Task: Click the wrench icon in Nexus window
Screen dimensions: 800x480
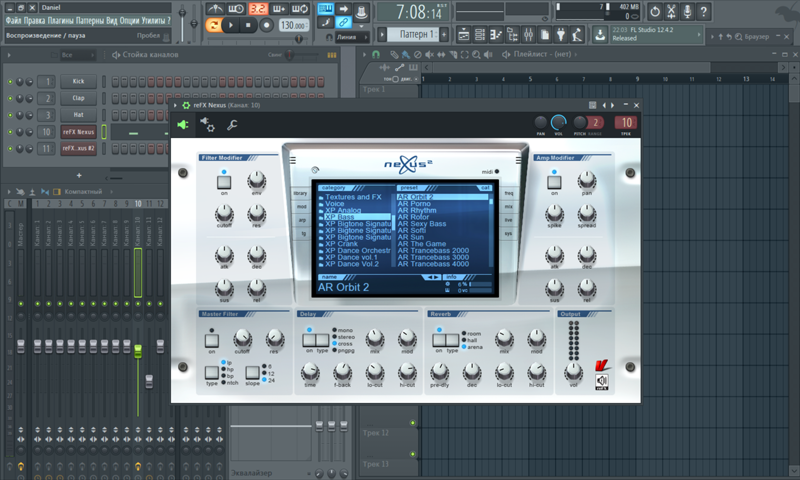Action: [x=232, y=124]
